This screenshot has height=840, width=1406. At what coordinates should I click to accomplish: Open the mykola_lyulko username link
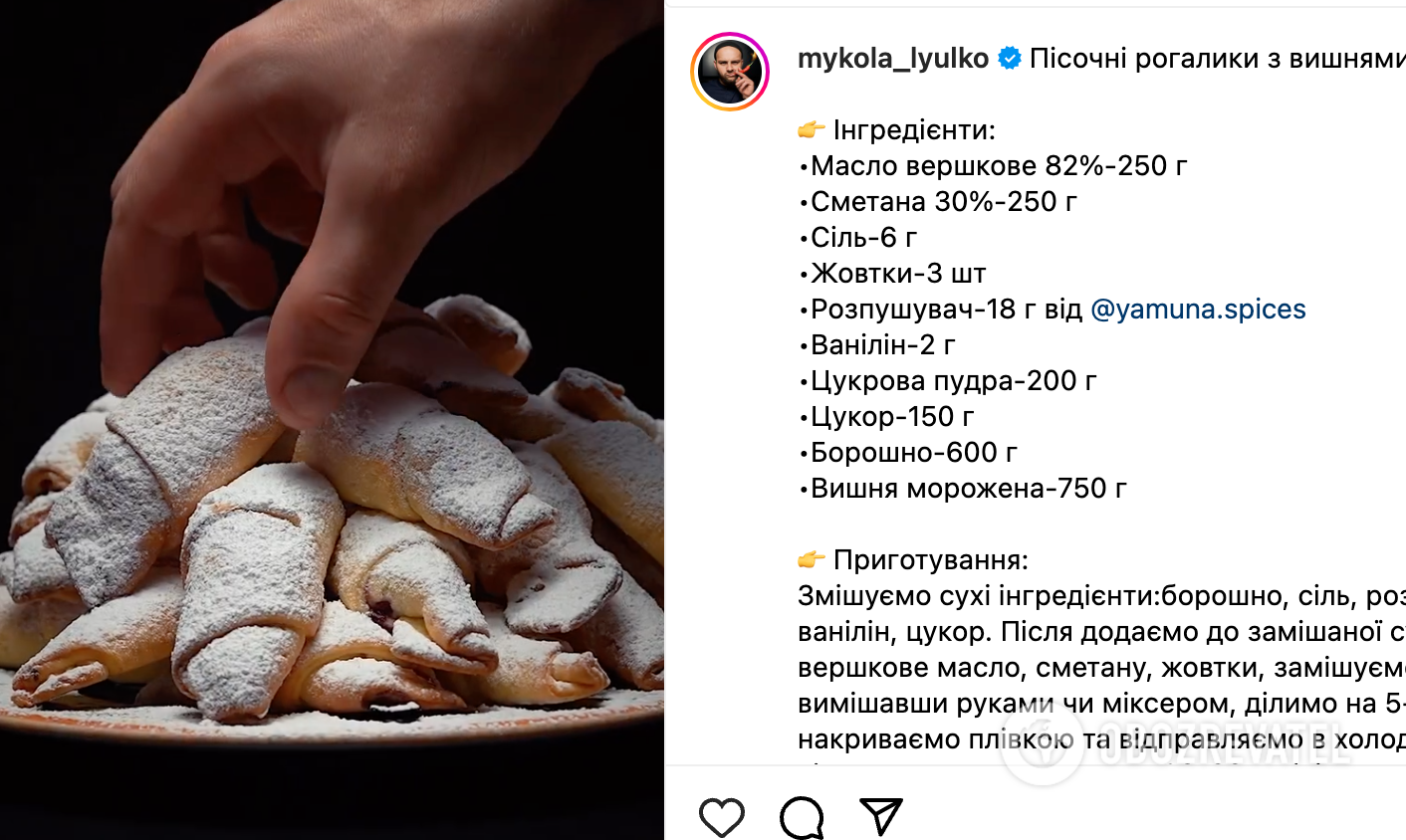(893, 59)
